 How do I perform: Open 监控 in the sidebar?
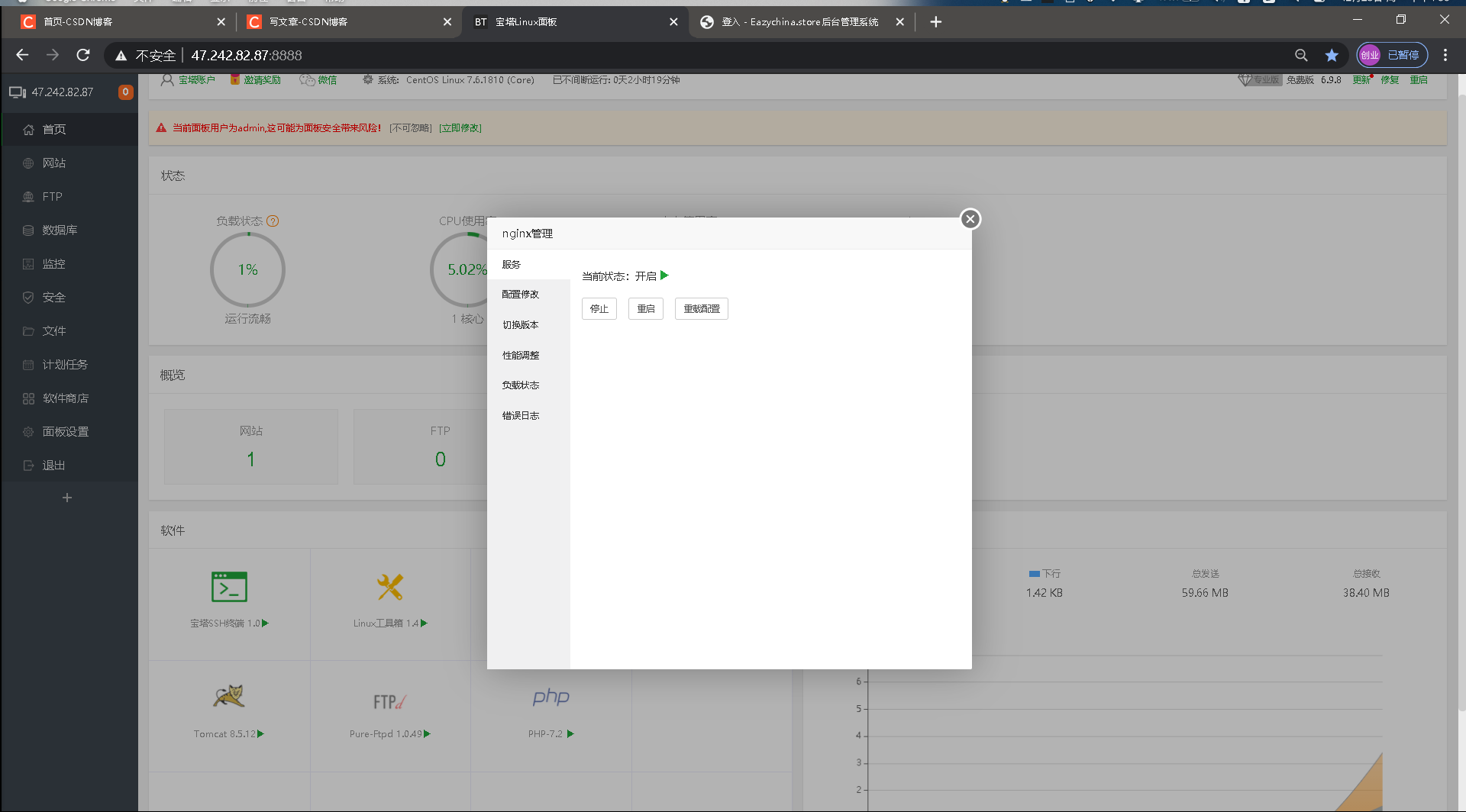[x=69, y=264]
